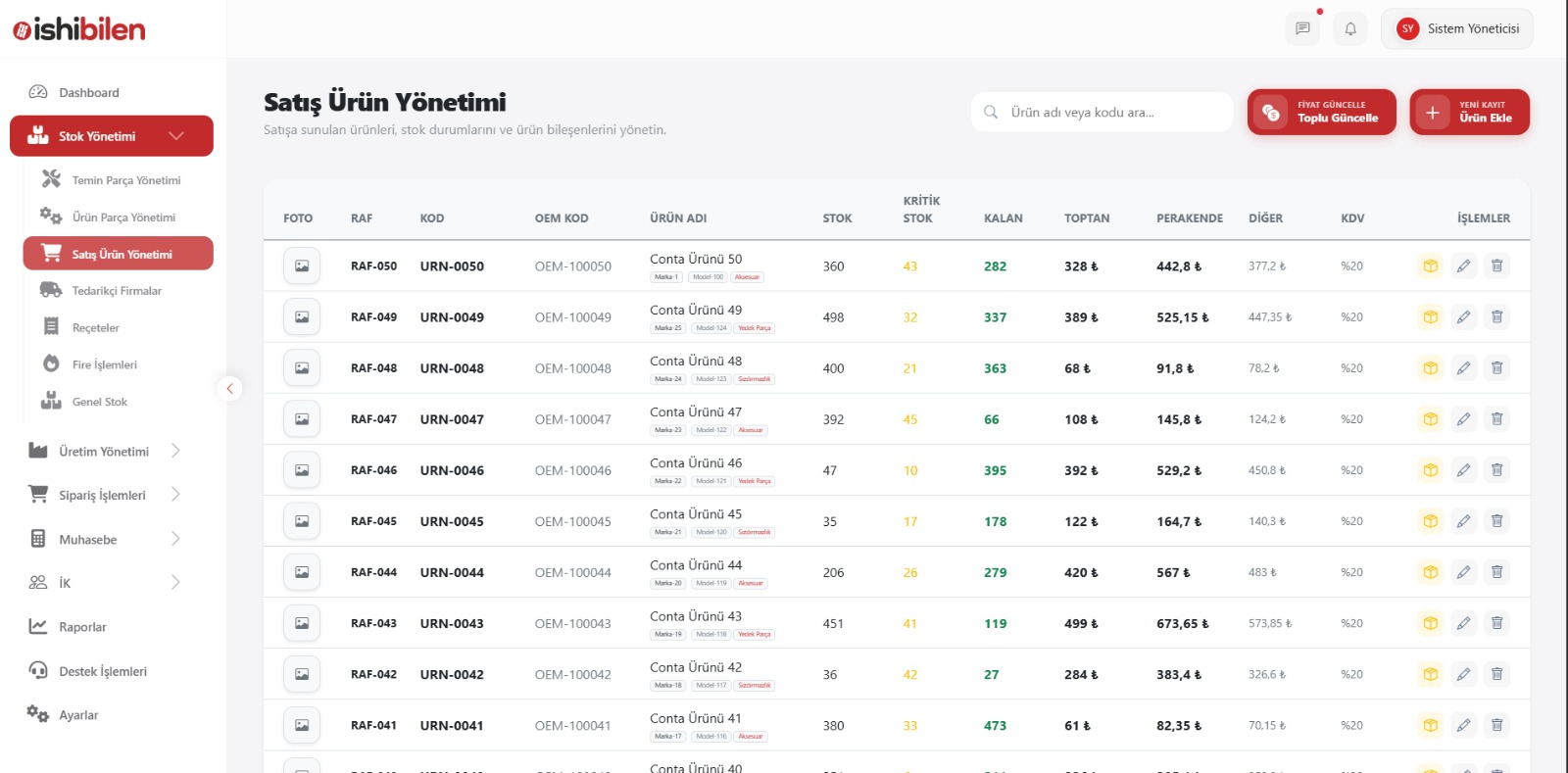Click the edit pencil icon for URN-0050
Screen dimensions: 1568x773
[1463, 266]
